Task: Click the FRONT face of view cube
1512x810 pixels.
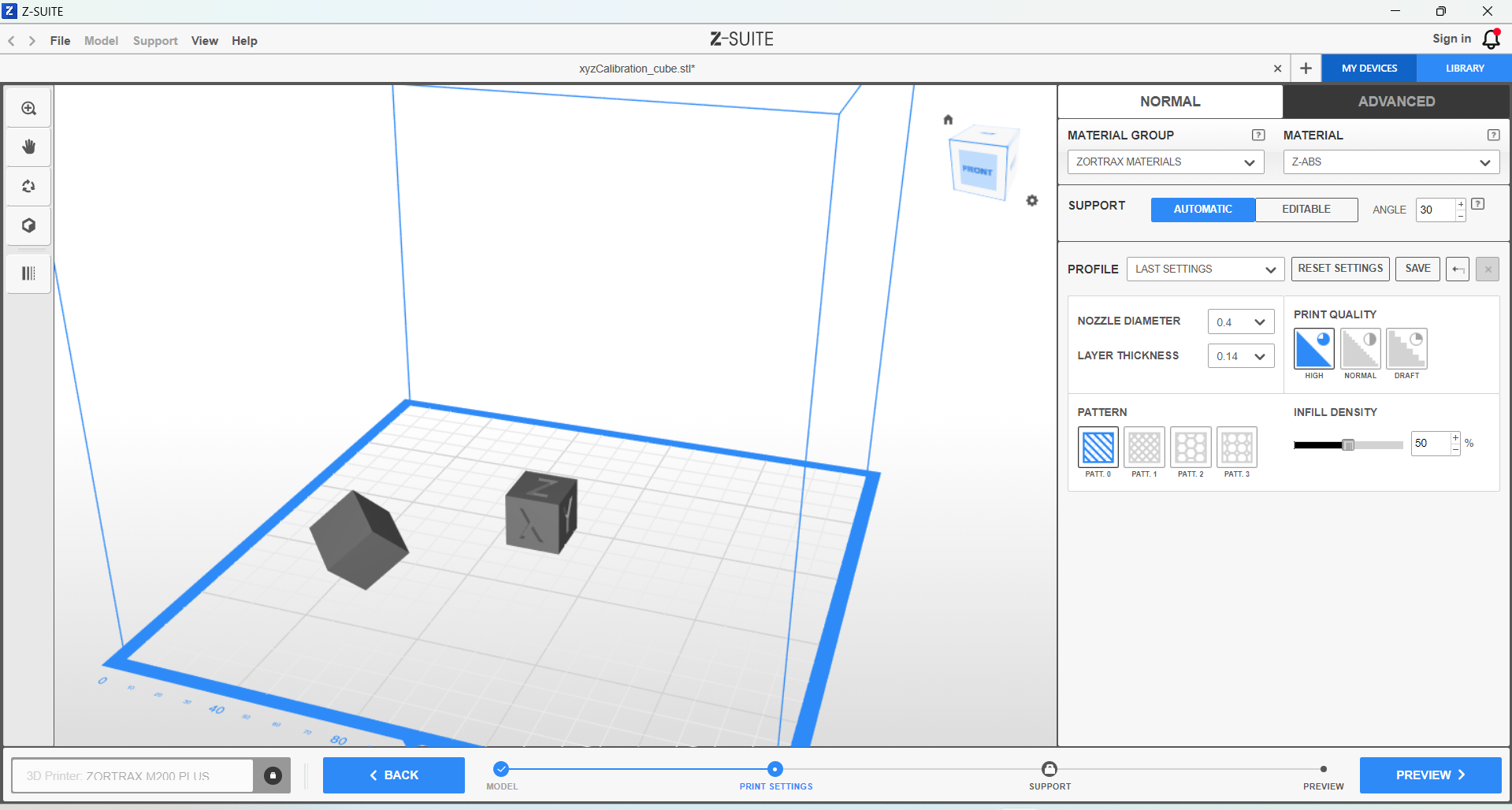Action: point(978,170)
